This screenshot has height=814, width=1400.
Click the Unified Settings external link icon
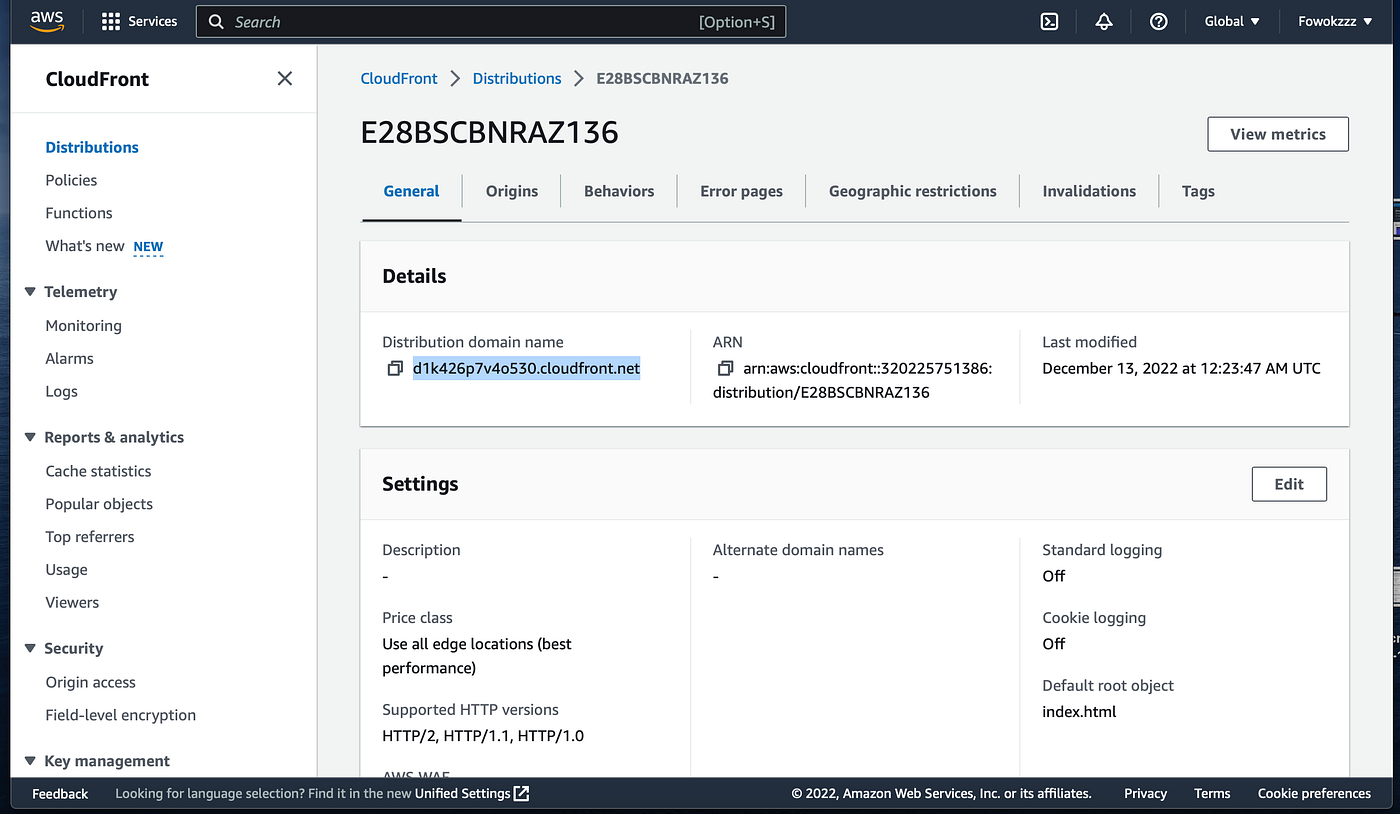(x=521, y=793)
